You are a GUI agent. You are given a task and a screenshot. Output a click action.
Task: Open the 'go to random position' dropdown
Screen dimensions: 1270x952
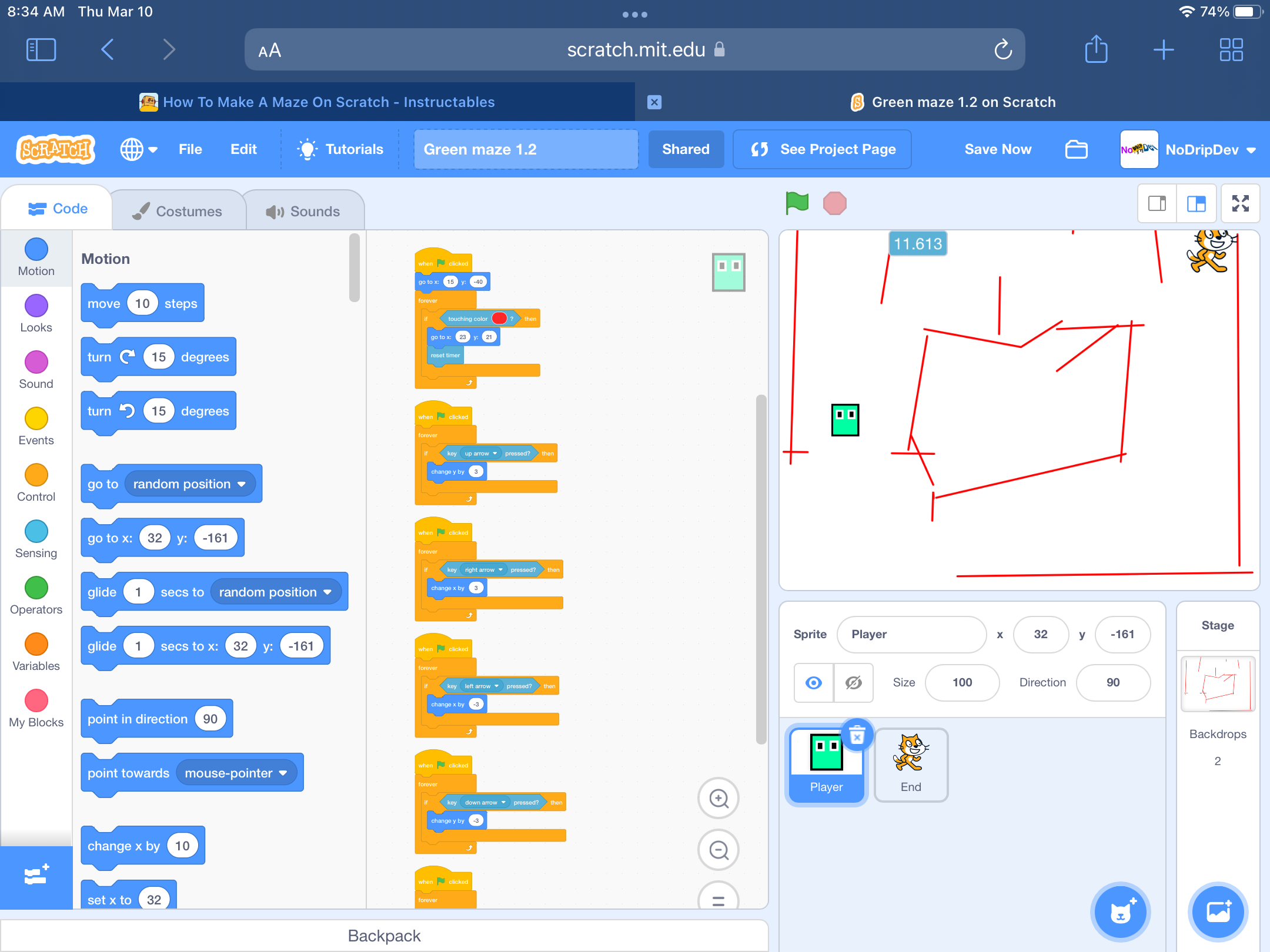point(242,484)
